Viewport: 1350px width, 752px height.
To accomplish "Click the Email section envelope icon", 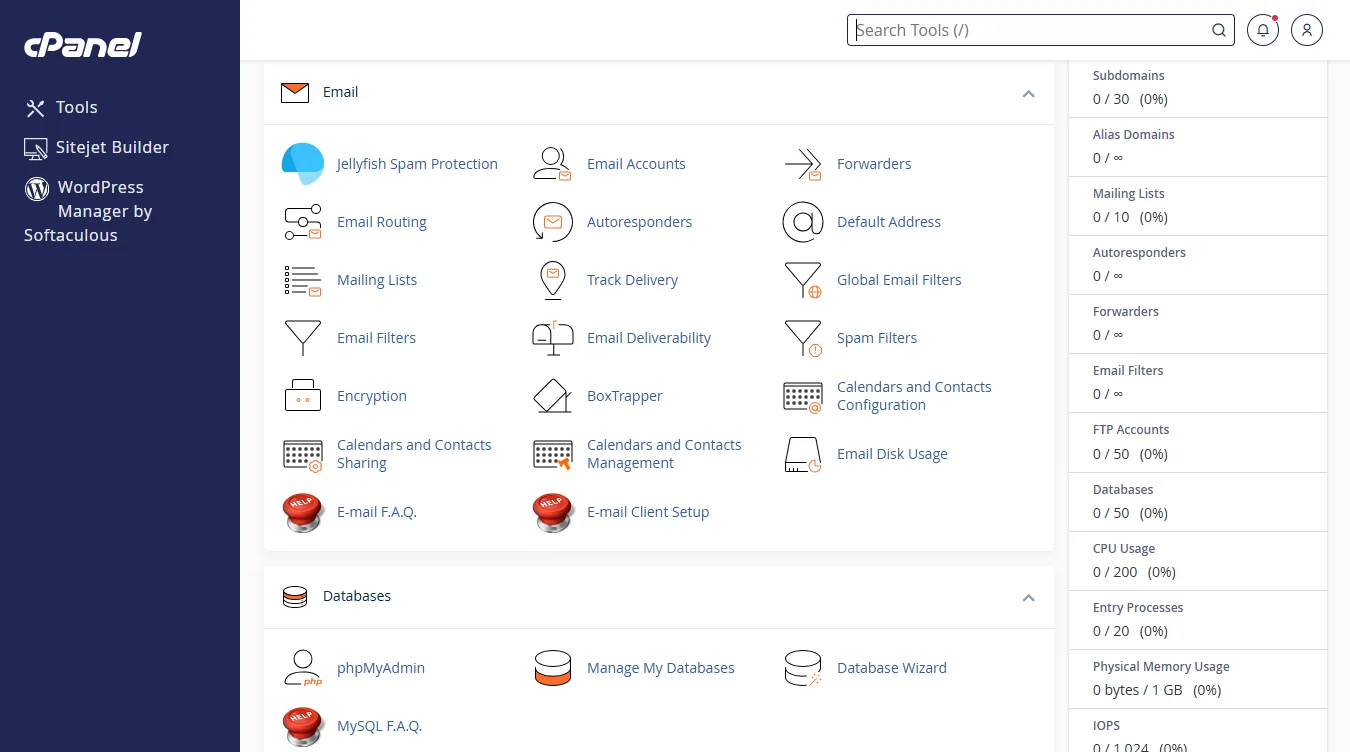I will (x=295, y=92).
